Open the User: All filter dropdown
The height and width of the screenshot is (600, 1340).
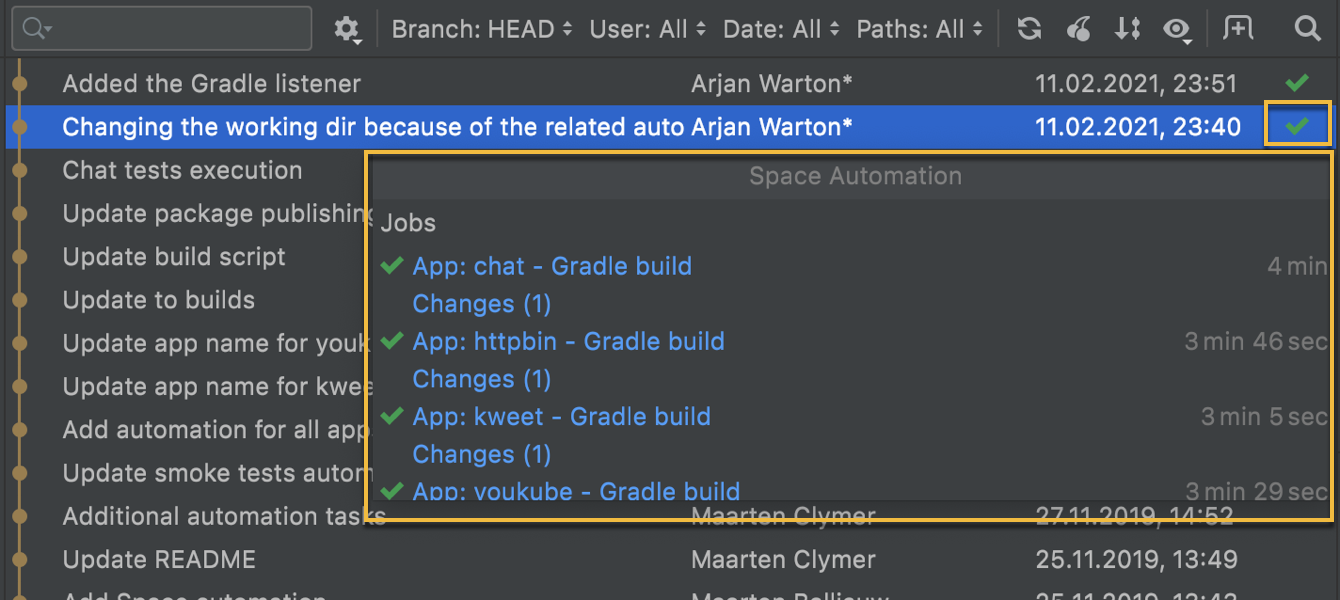[647, 29]
